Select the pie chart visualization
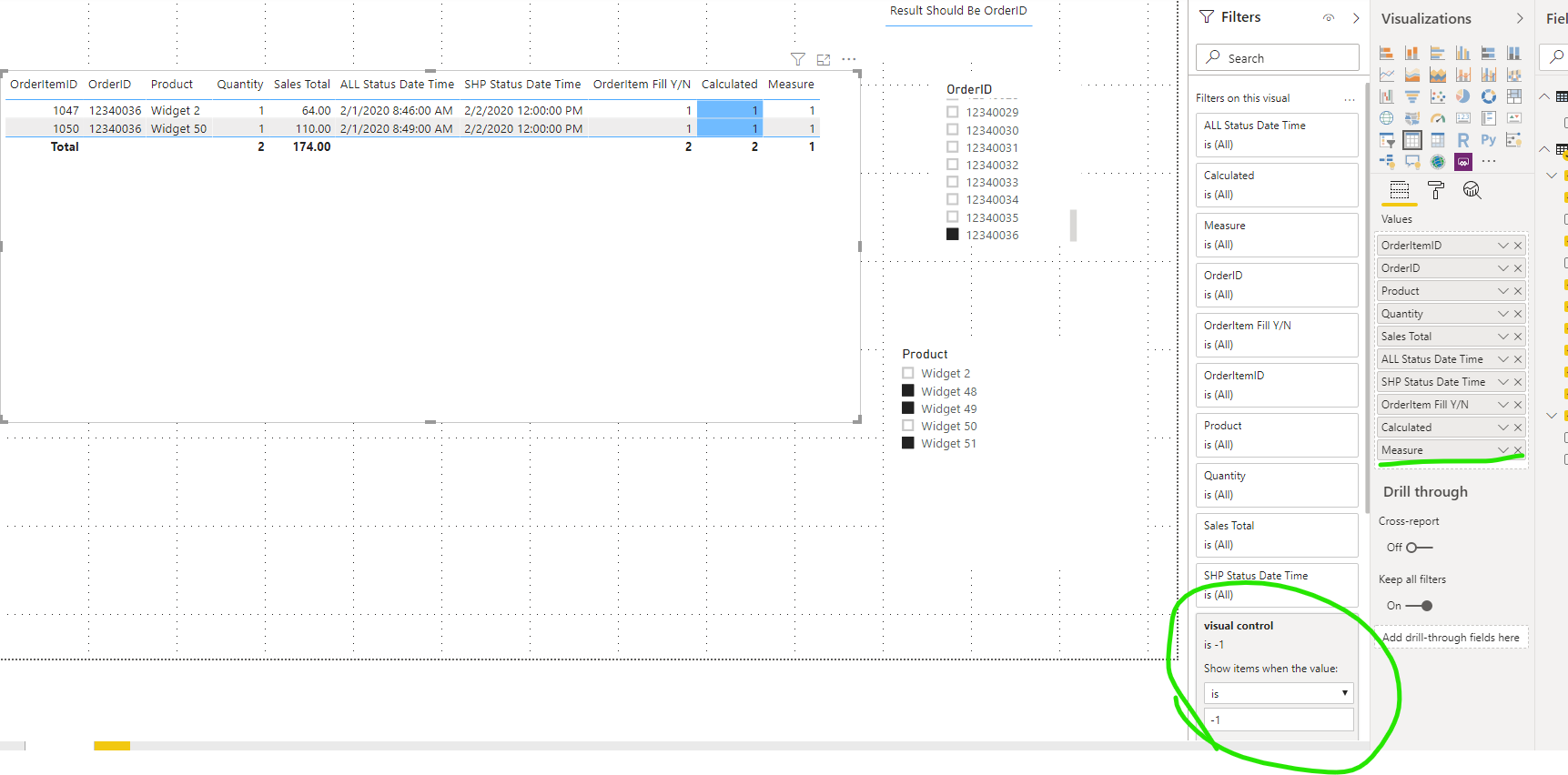This screenshot has width=1568, height=775. [x=1463, y=96]
